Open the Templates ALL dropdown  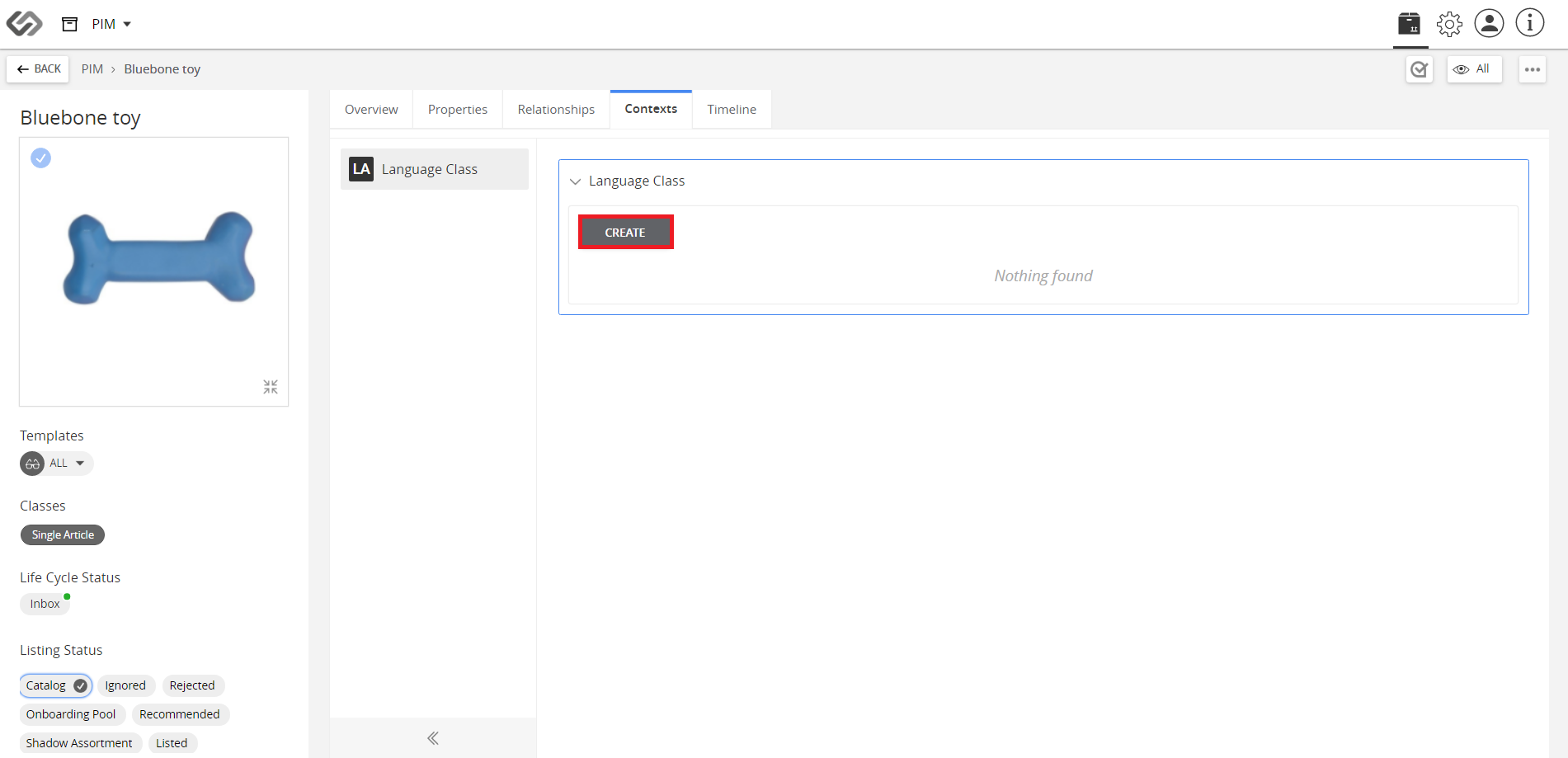[x=57, y=464]
